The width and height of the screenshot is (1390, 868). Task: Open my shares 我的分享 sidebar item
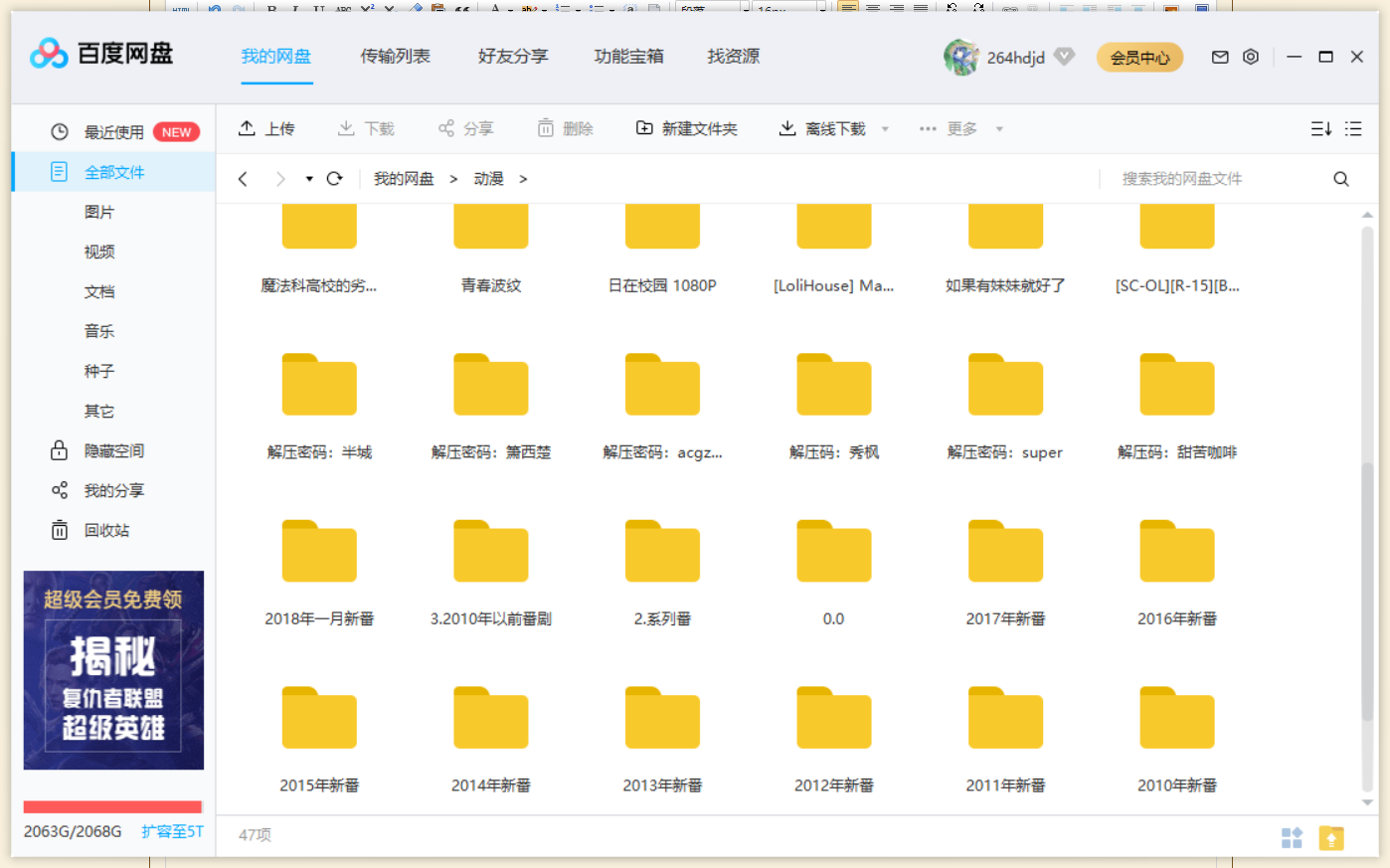tap(113, 490)
